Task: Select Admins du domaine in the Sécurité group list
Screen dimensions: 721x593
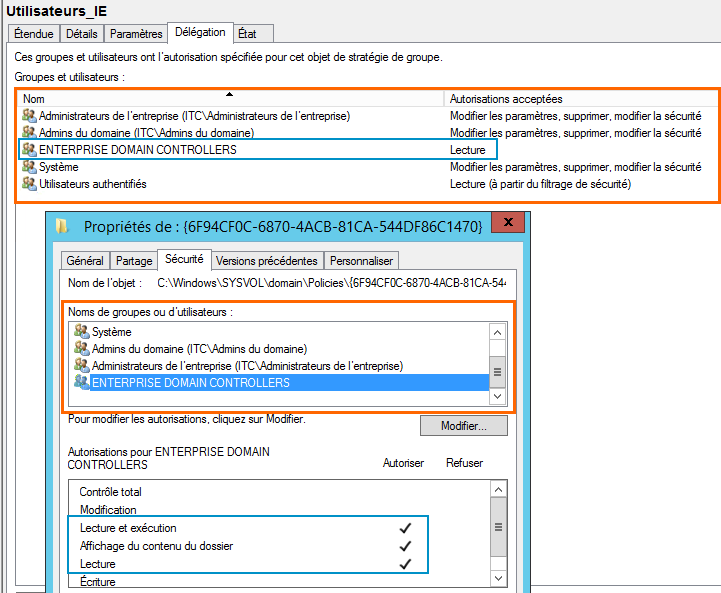Action: 280,348
